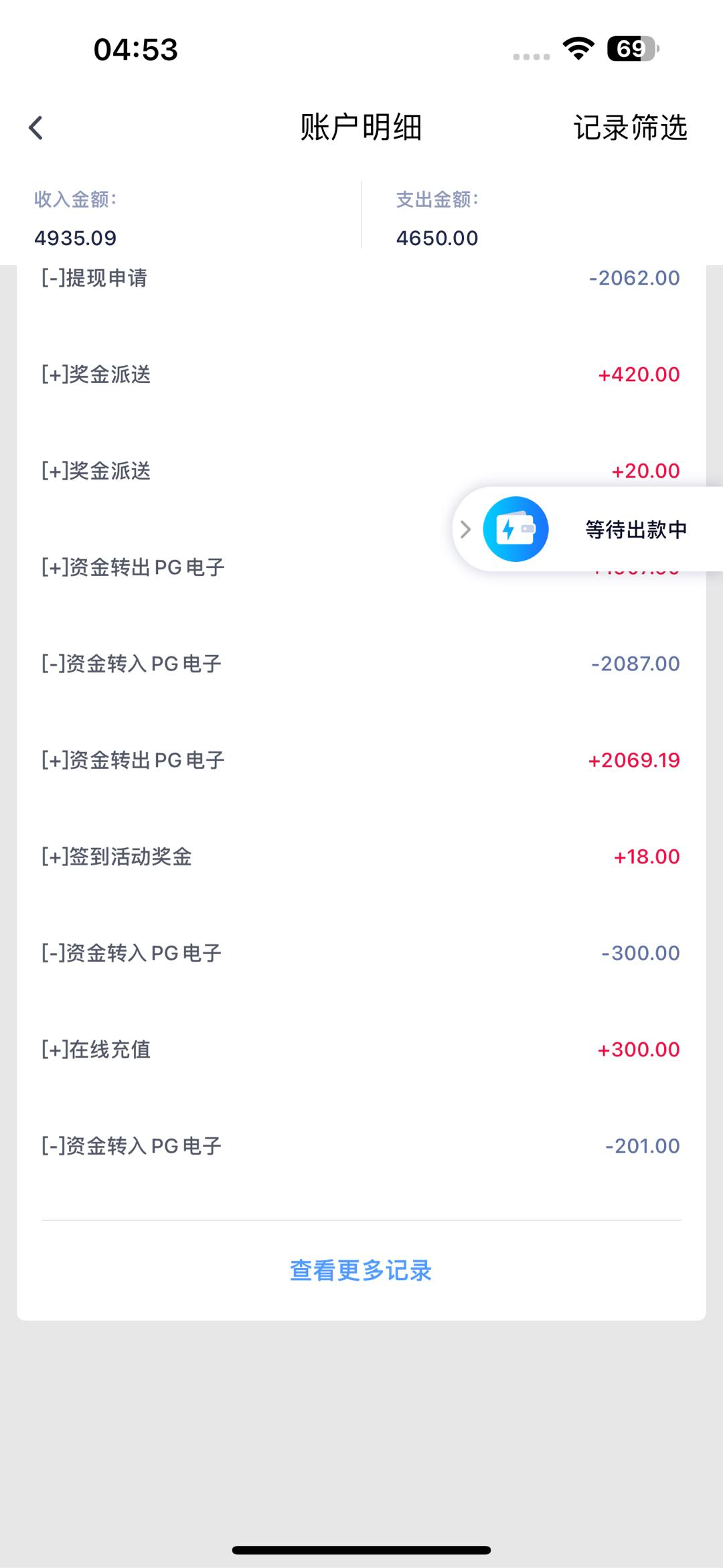Screen dimensions: 723x1568
Task: Select the 签到活动奖金 +18.00 entry
Action: pos(361,857)
